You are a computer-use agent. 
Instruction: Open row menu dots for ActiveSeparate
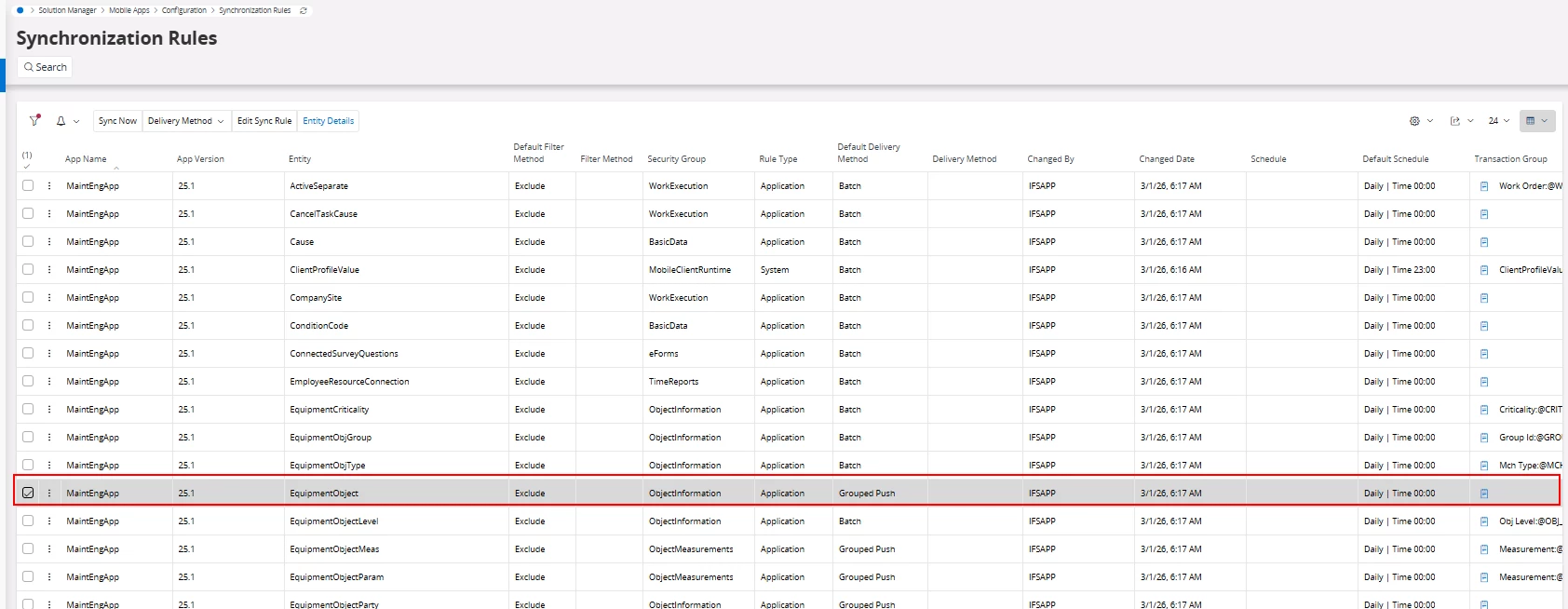(x=49, y=186)
